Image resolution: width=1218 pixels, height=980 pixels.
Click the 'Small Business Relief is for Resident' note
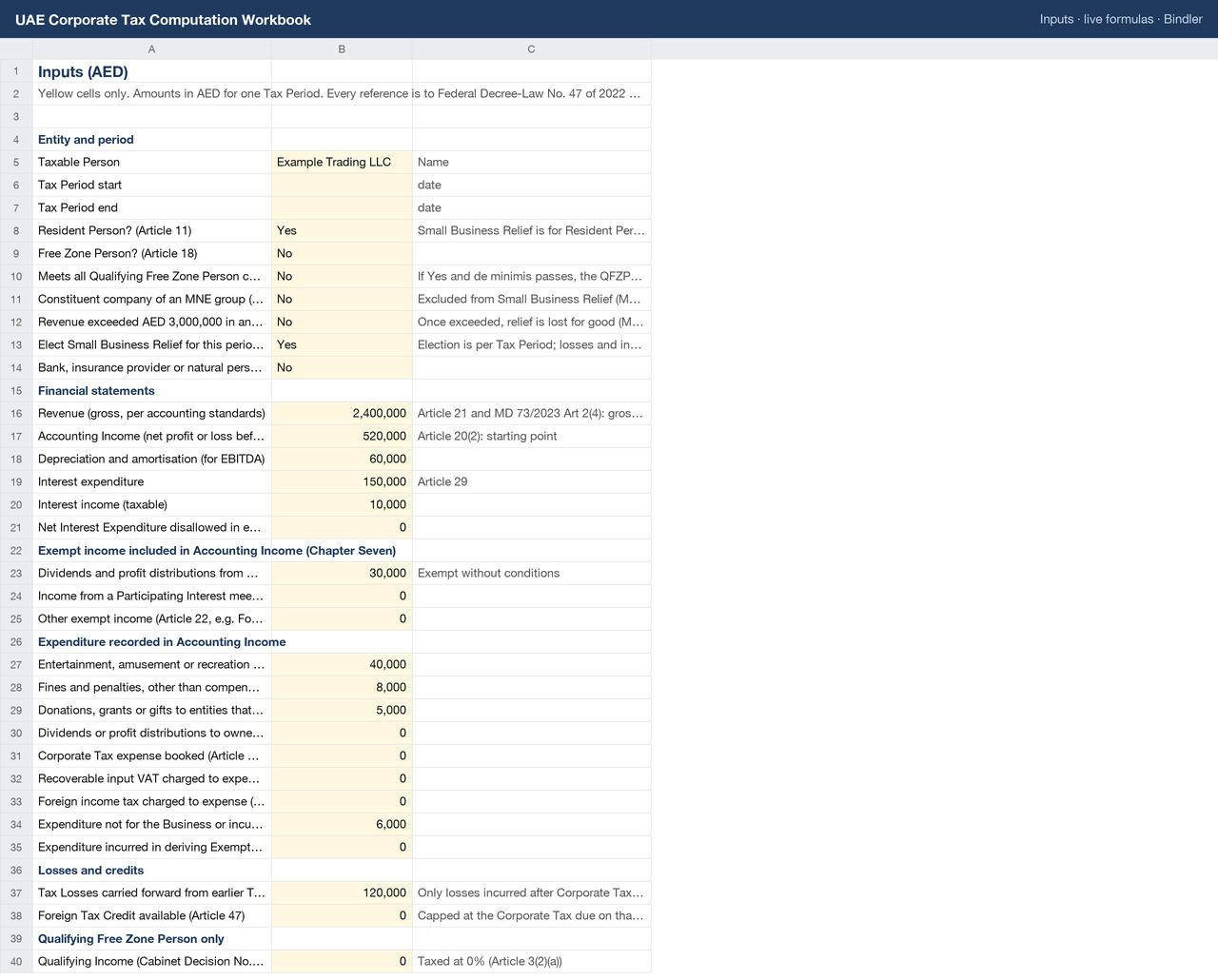pos(531,230)
